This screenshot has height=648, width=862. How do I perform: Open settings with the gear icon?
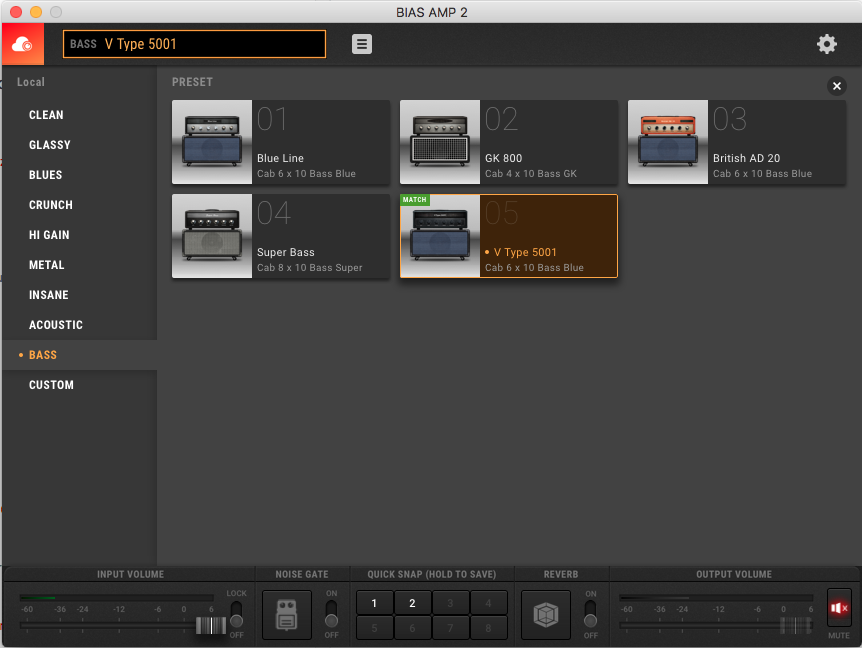826,44
